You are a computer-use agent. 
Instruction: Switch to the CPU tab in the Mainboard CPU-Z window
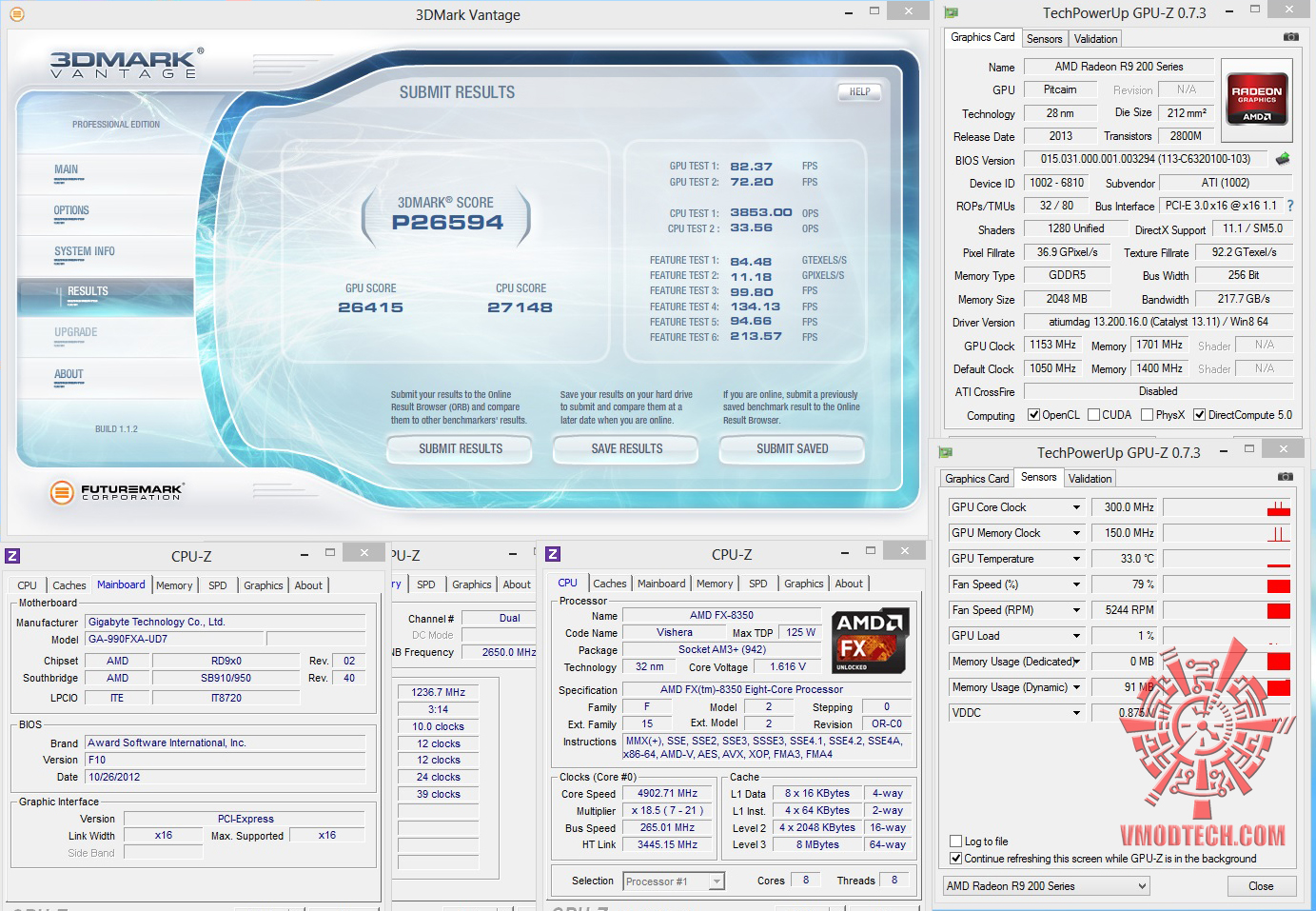pyautogui.click(x=27, y=585)
